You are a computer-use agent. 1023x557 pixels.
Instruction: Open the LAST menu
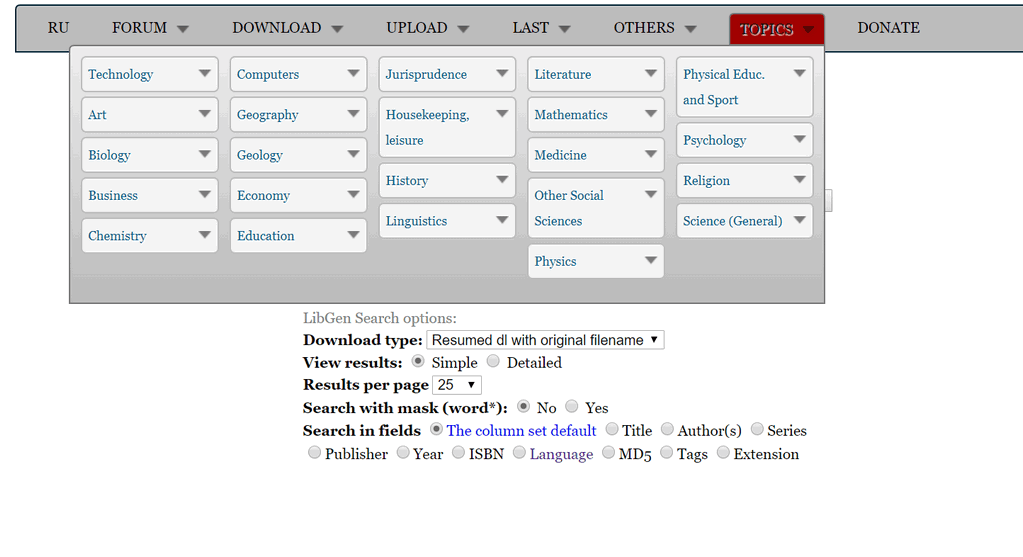click(541, 28)
